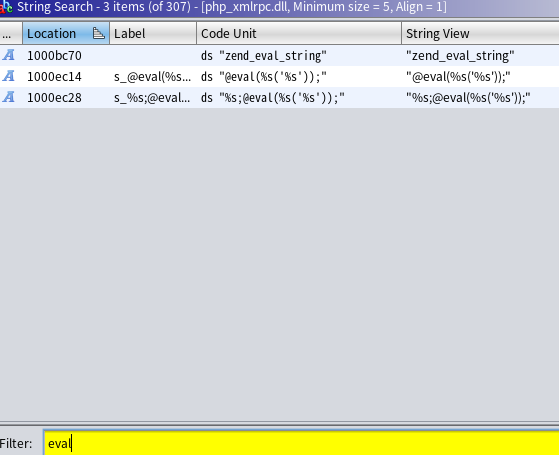Click string type icon for row 1000ec14
Viewport: 559px width, 455px height.
tap(9, 76)
